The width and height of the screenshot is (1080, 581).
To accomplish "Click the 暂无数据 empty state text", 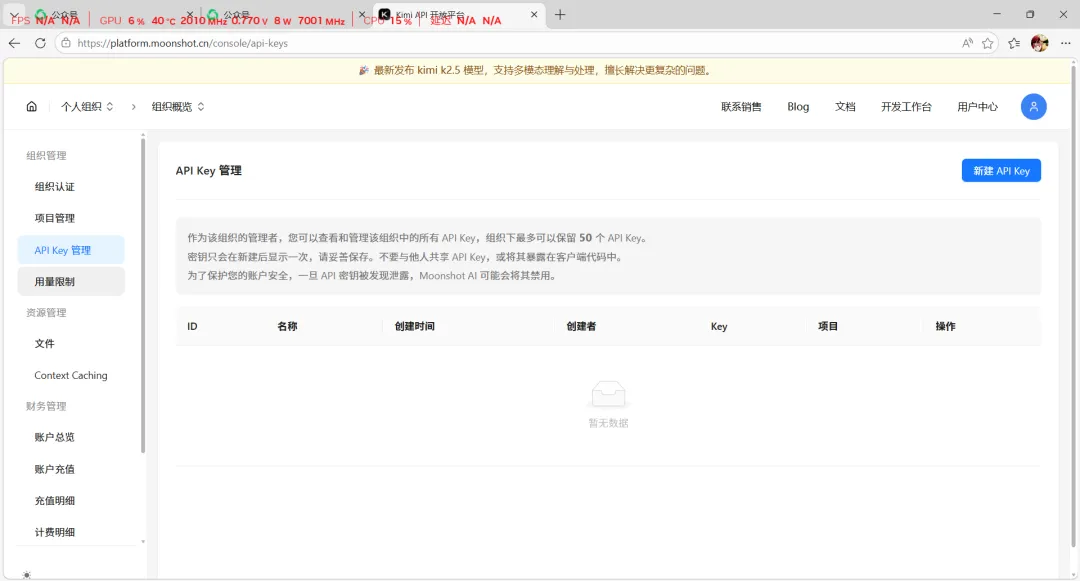I will 608,423.
